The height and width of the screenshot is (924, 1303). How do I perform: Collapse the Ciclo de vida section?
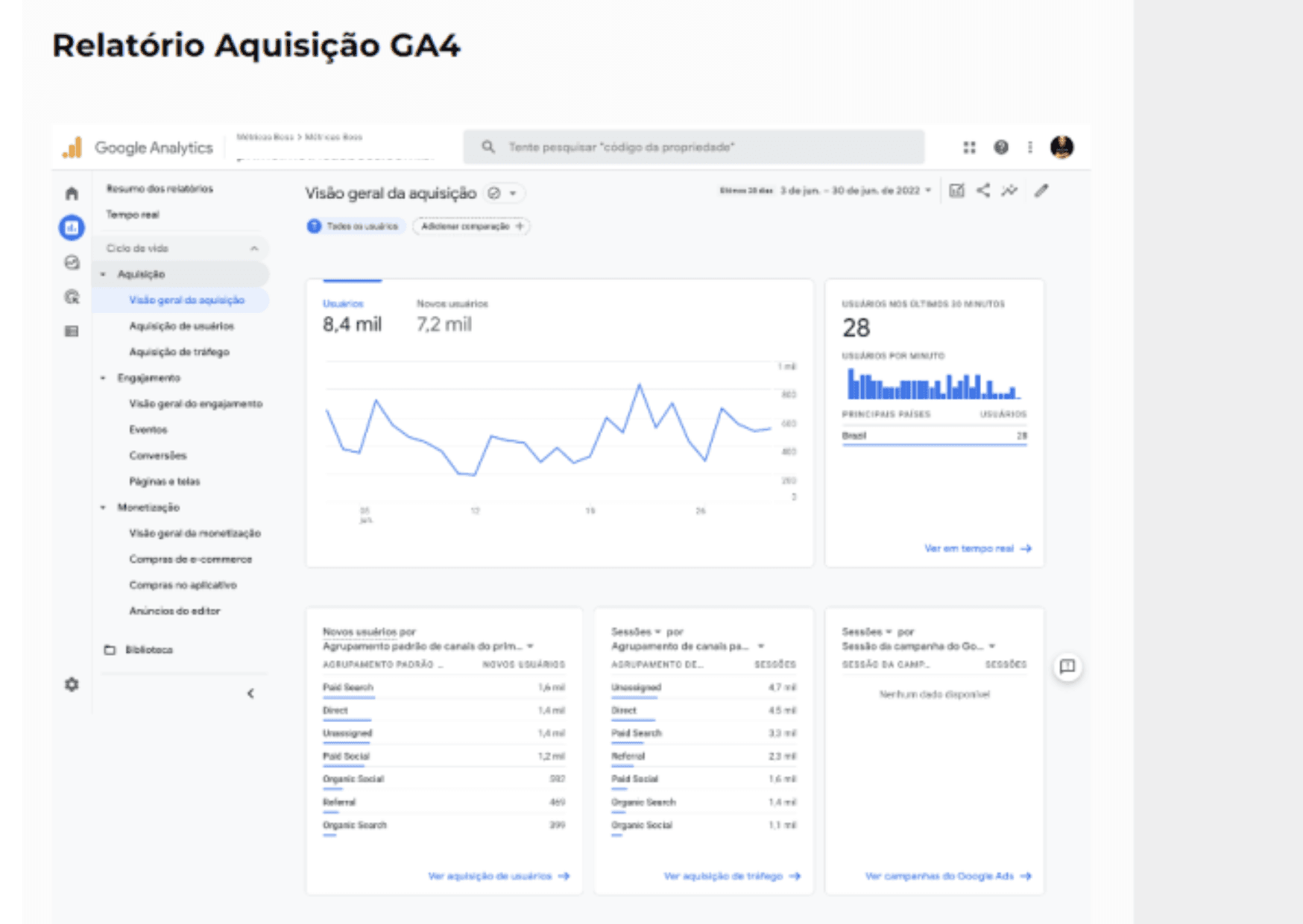254,248
